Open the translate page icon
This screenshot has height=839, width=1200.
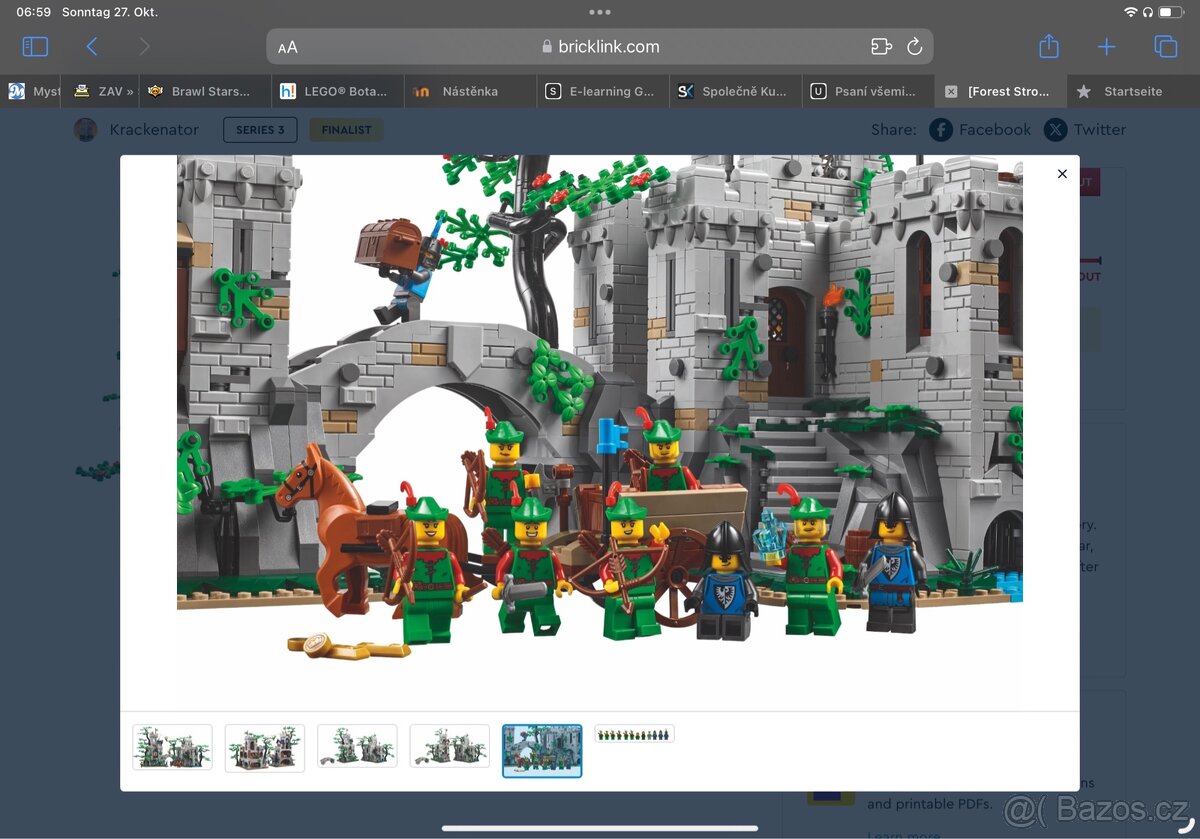tap(880, 46)
